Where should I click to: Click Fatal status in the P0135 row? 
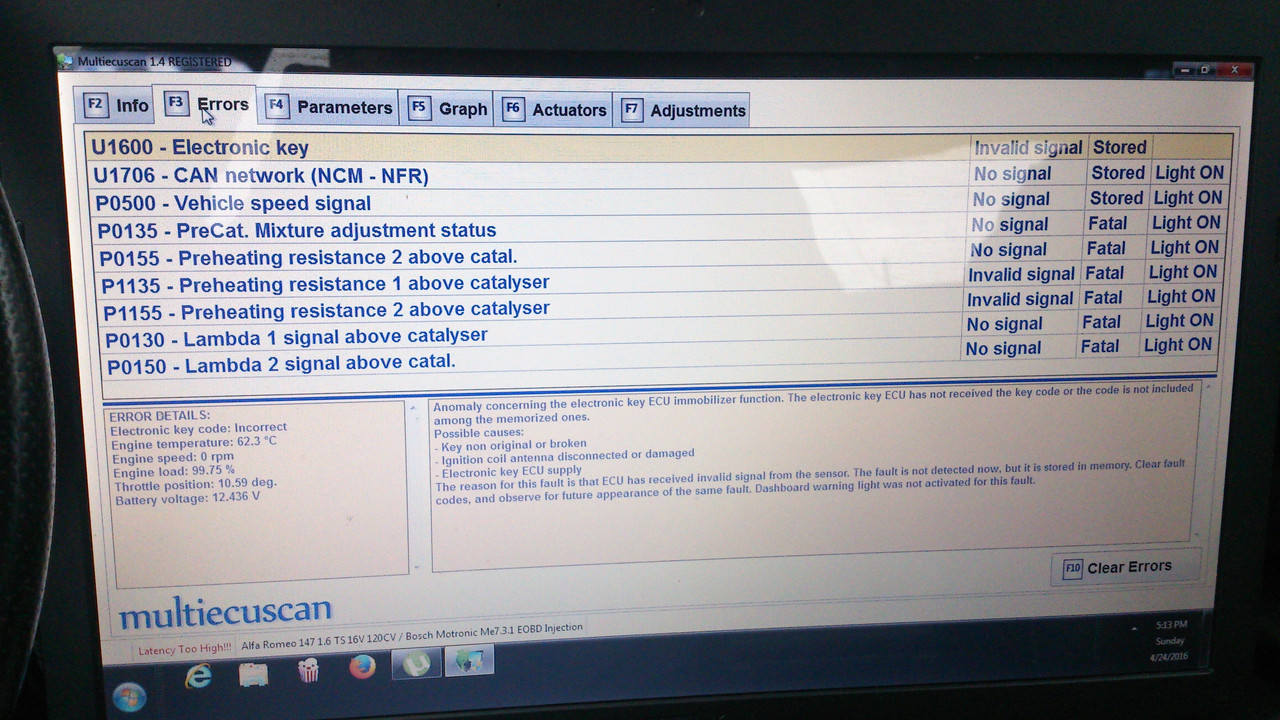point(1106,223)
